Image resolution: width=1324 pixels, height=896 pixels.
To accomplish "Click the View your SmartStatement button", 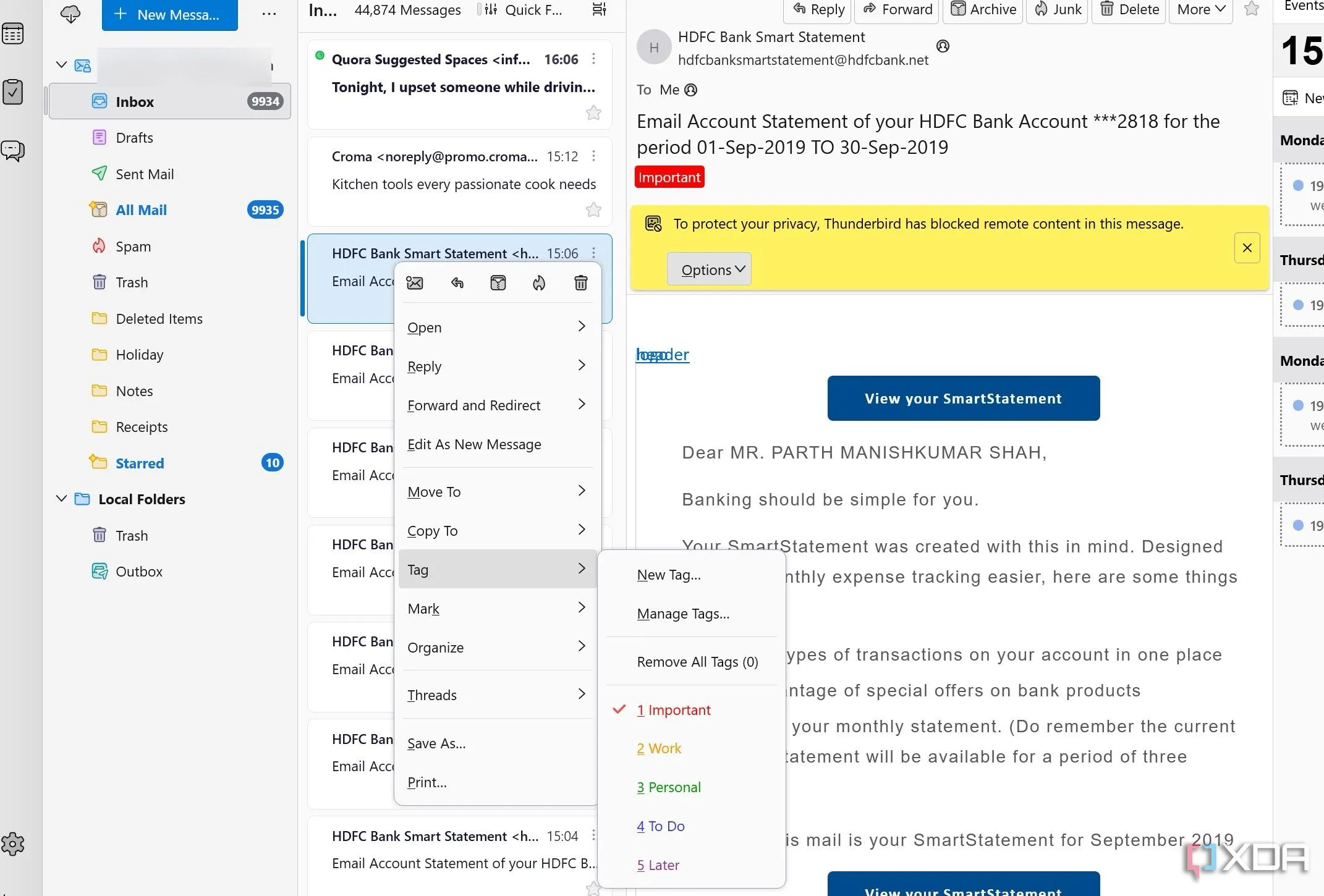I will click(963, 399).
